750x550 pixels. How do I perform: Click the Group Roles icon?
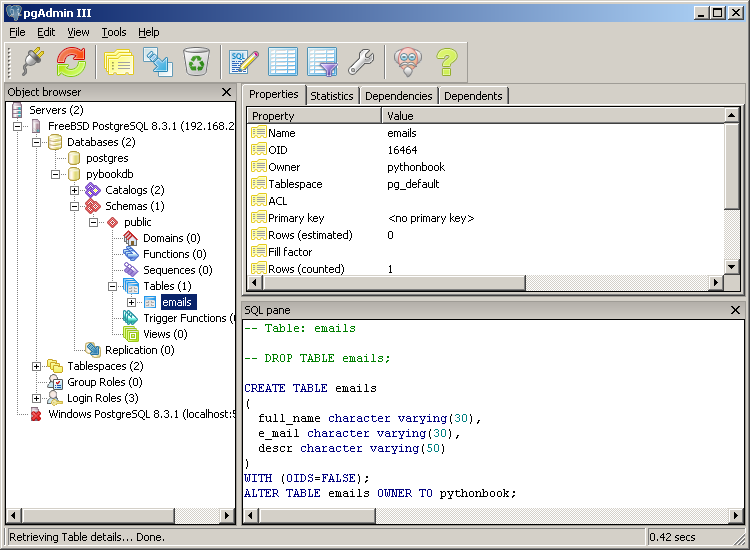point(55,382)
